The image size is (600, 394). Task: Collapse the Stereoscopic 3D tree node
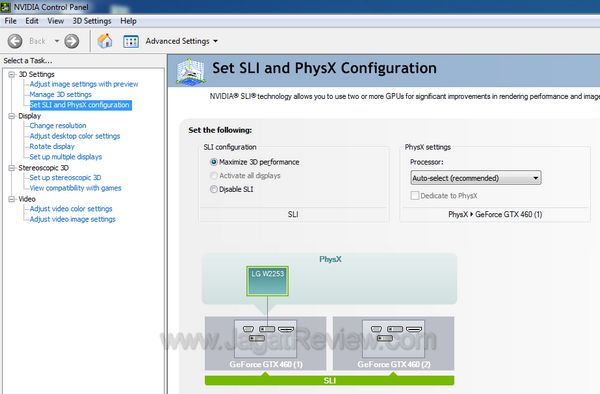tap(12, 168)
